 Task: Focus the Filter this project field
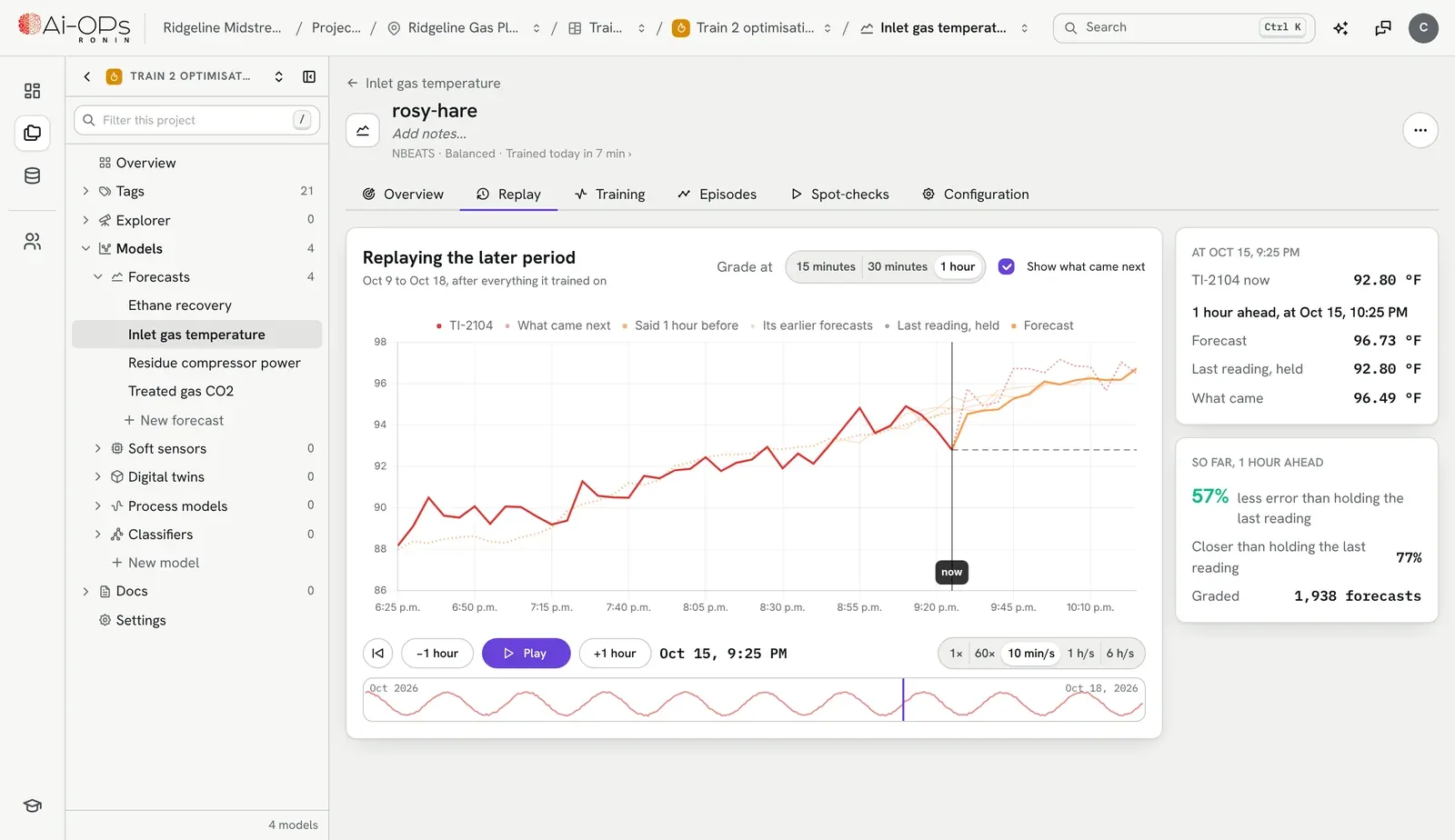(x=196, y=120)
